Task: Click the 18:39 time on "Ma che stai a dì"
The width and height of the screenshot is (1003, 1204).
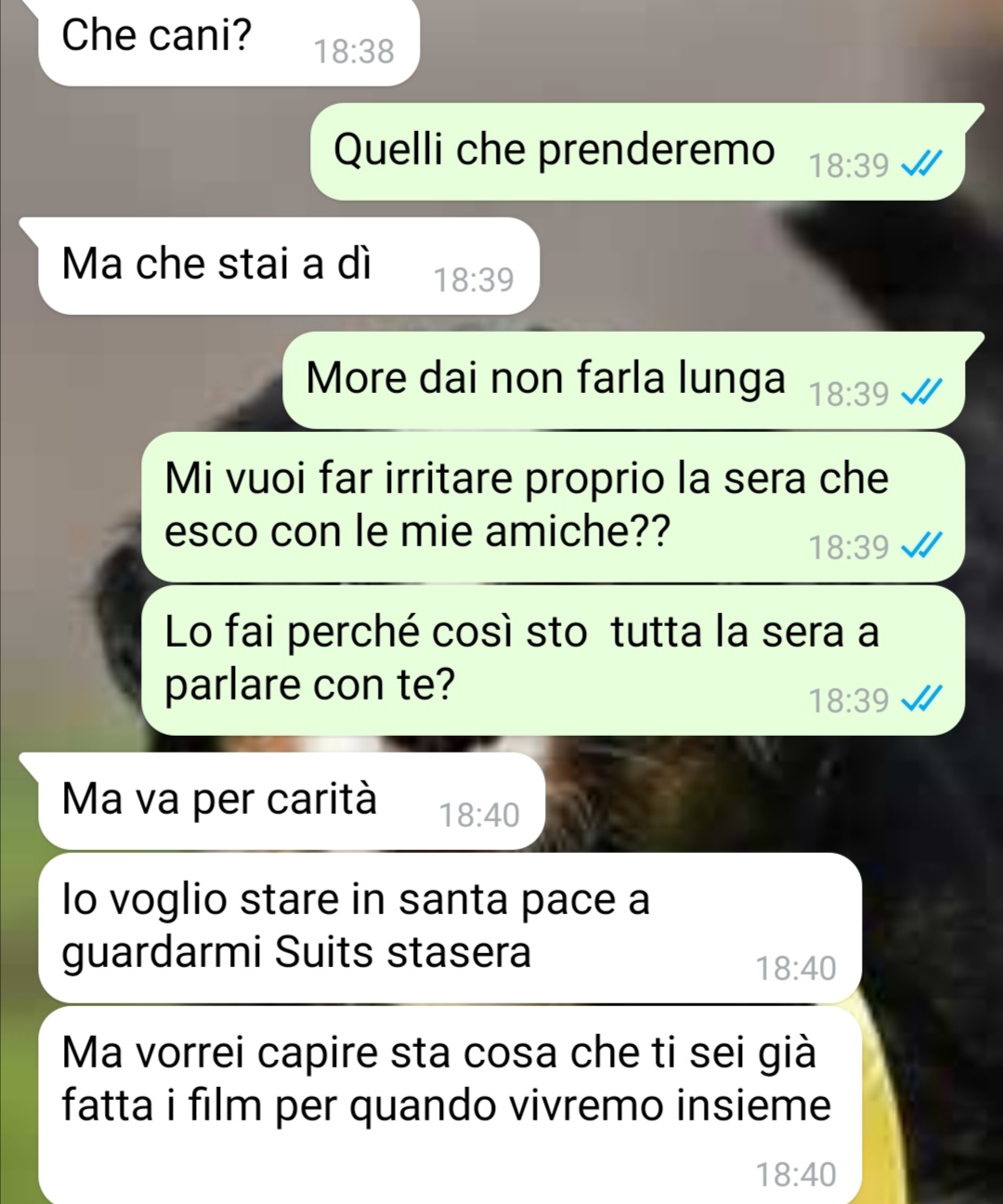Action: coord(474,279)
